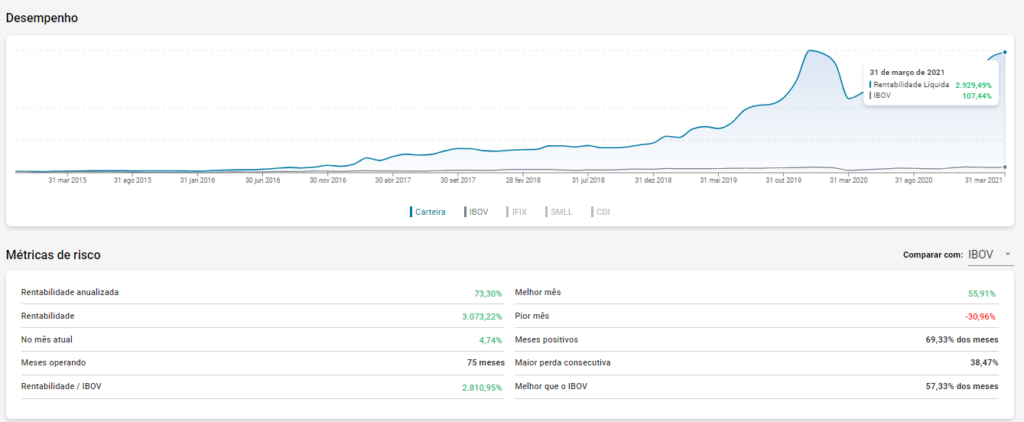This screenshot has width=1024, height=422.
Task: Click the 30 jun 2016 axis label
Action: [x=262, y=181]
